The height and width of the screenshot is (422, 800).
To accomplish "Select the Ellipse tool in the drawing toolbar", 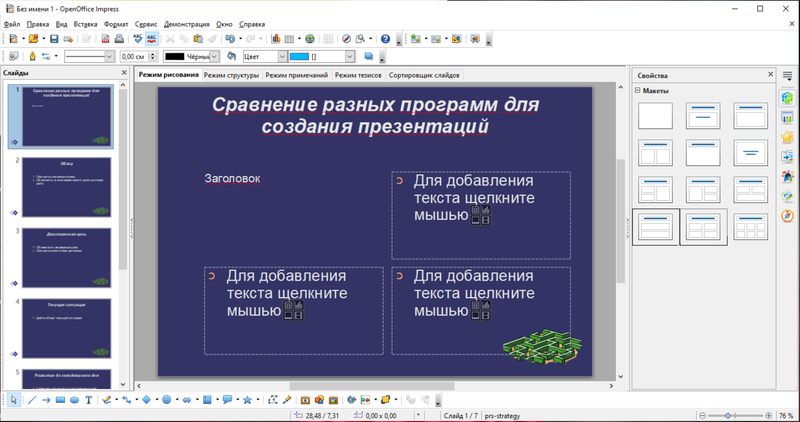I will tap(74, 400).
